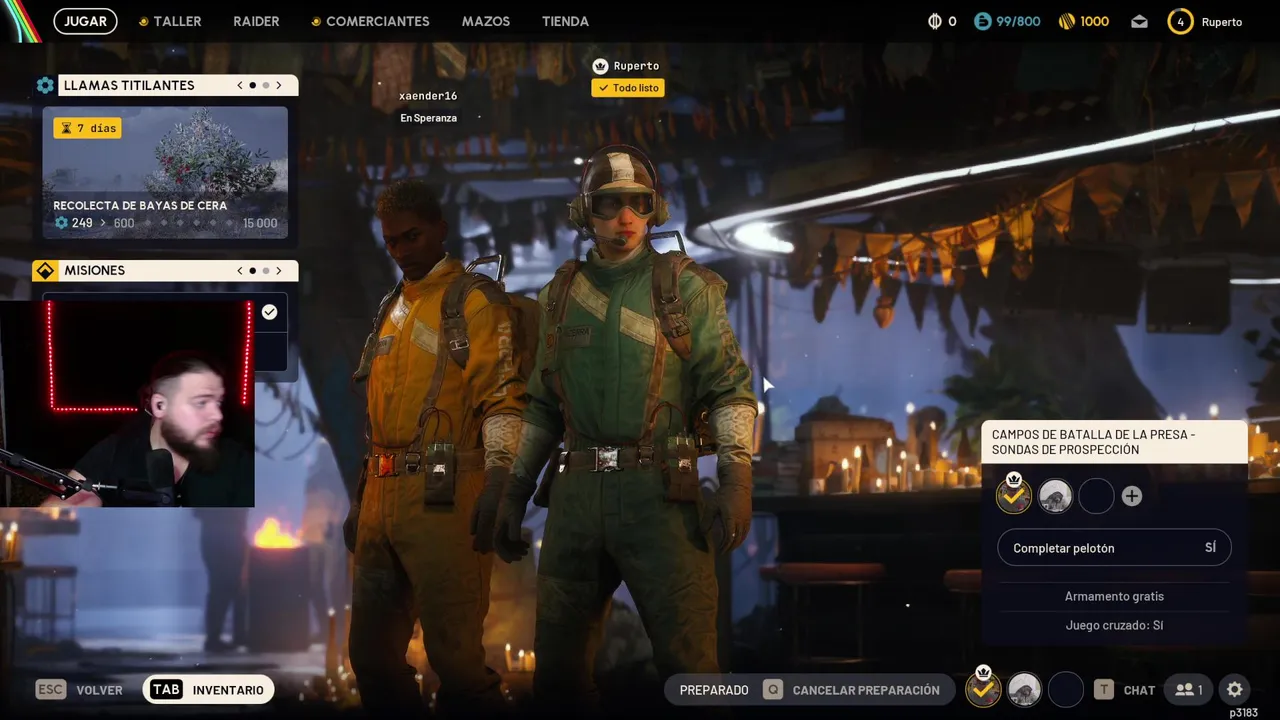Open the JUGAR tab

point(85,21)
